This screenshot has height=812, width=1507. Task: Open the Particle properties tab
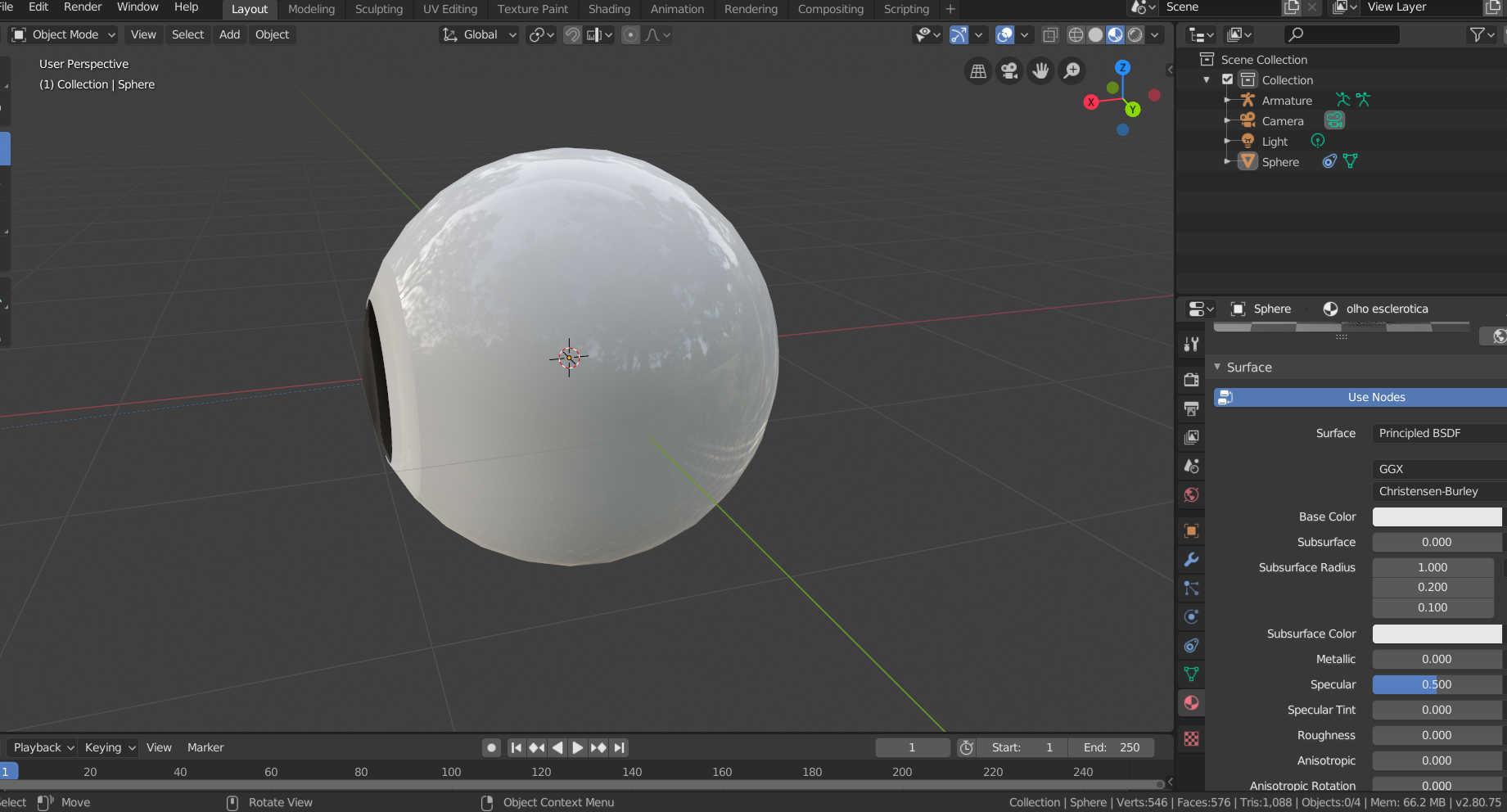[x=1191, y=588]
